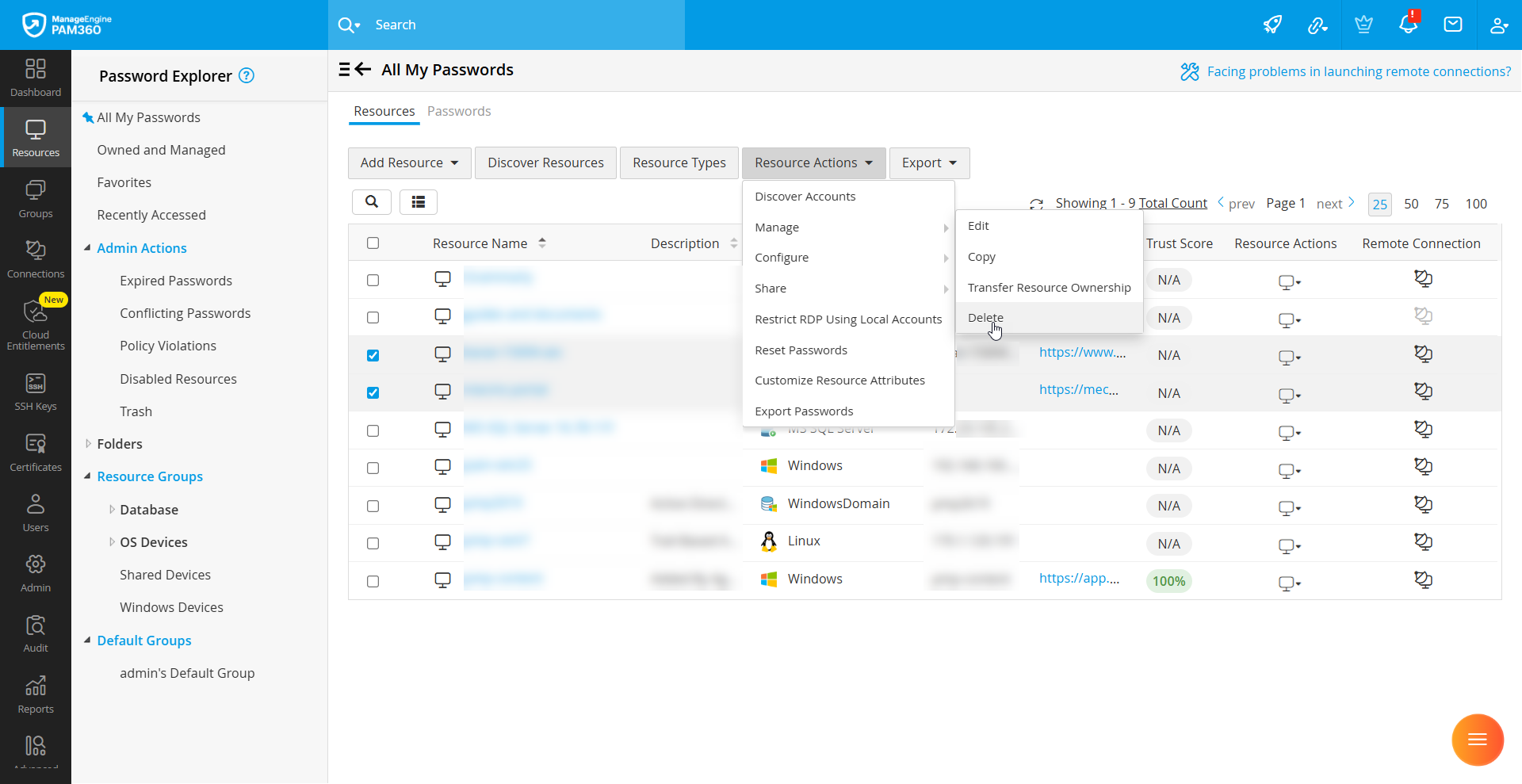
Task: Click the column chooser list icon
Action: click(x=419, y=202)
